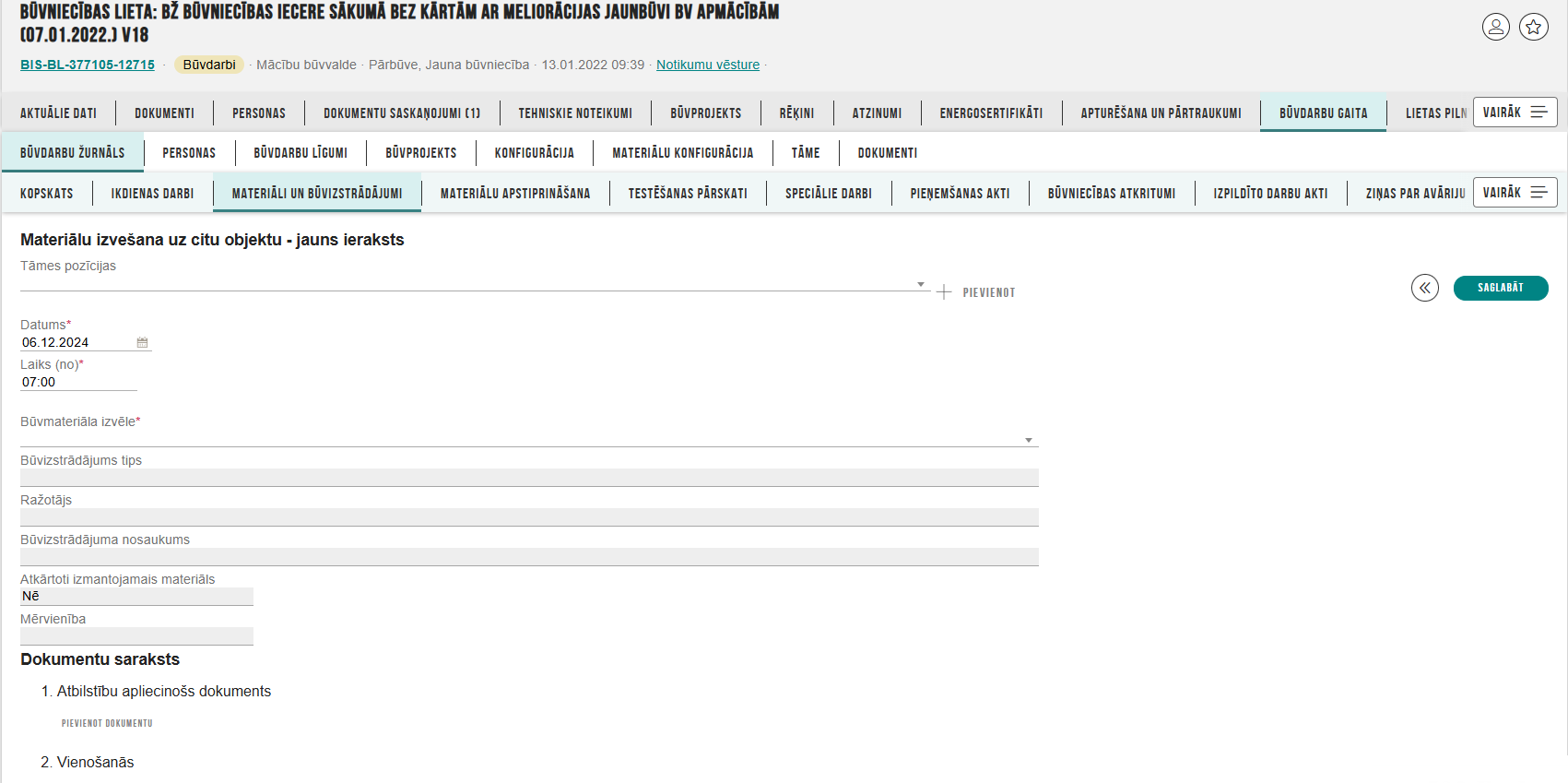Screen dimensions: 1568x783
Task: Open the top Vairāk hamburger menu
Action: (x=1515, y=113)
